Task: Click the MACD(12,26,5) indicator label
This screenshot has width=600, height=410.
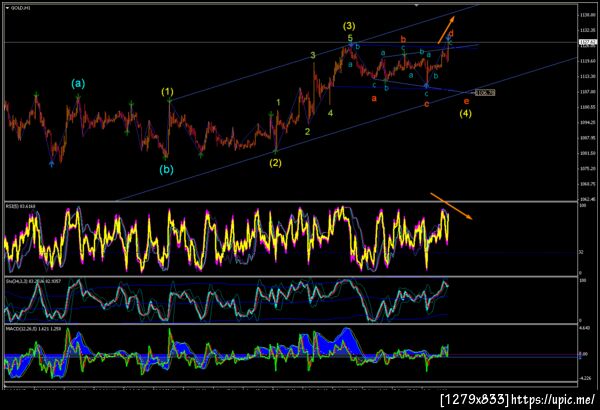Action: click(33, 329)
